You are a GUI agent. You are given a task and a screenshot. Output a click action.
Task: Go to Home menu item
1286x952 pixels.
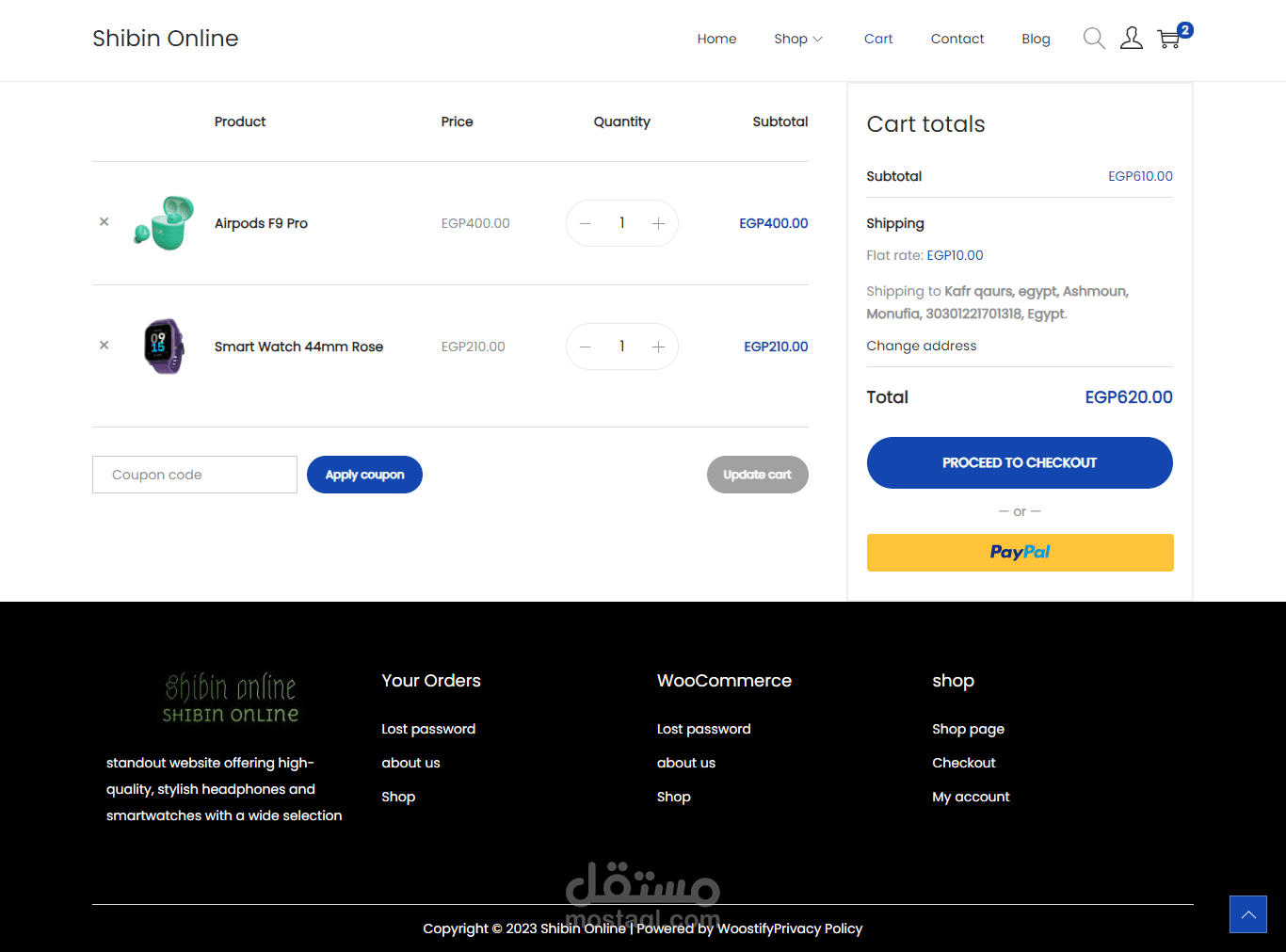(x=716, y=39)
